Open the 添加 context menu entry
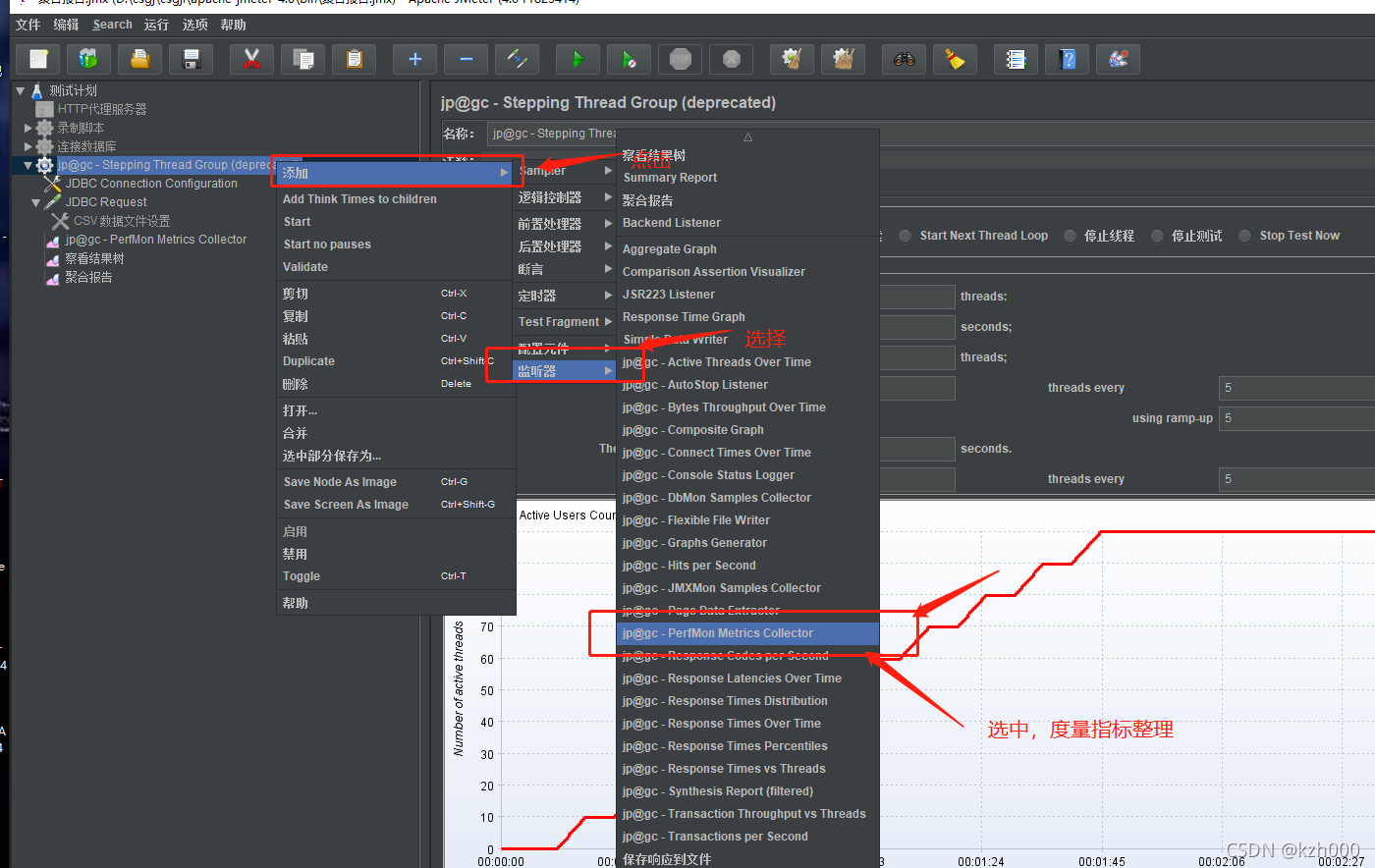This screenshot has width=1375, height=868. click(x=396, y=173)
